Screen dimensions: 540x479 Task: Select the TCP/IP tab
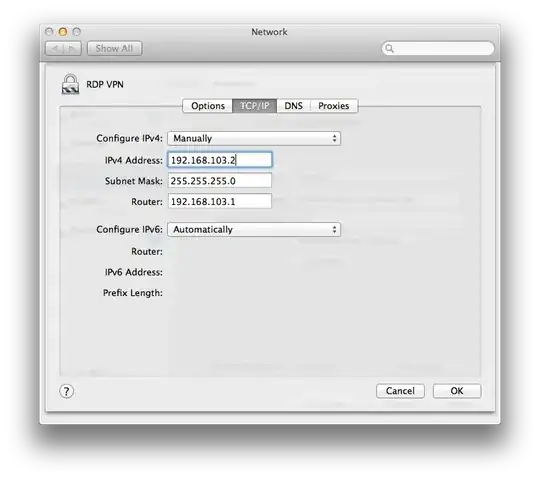(x=255, y=106)
